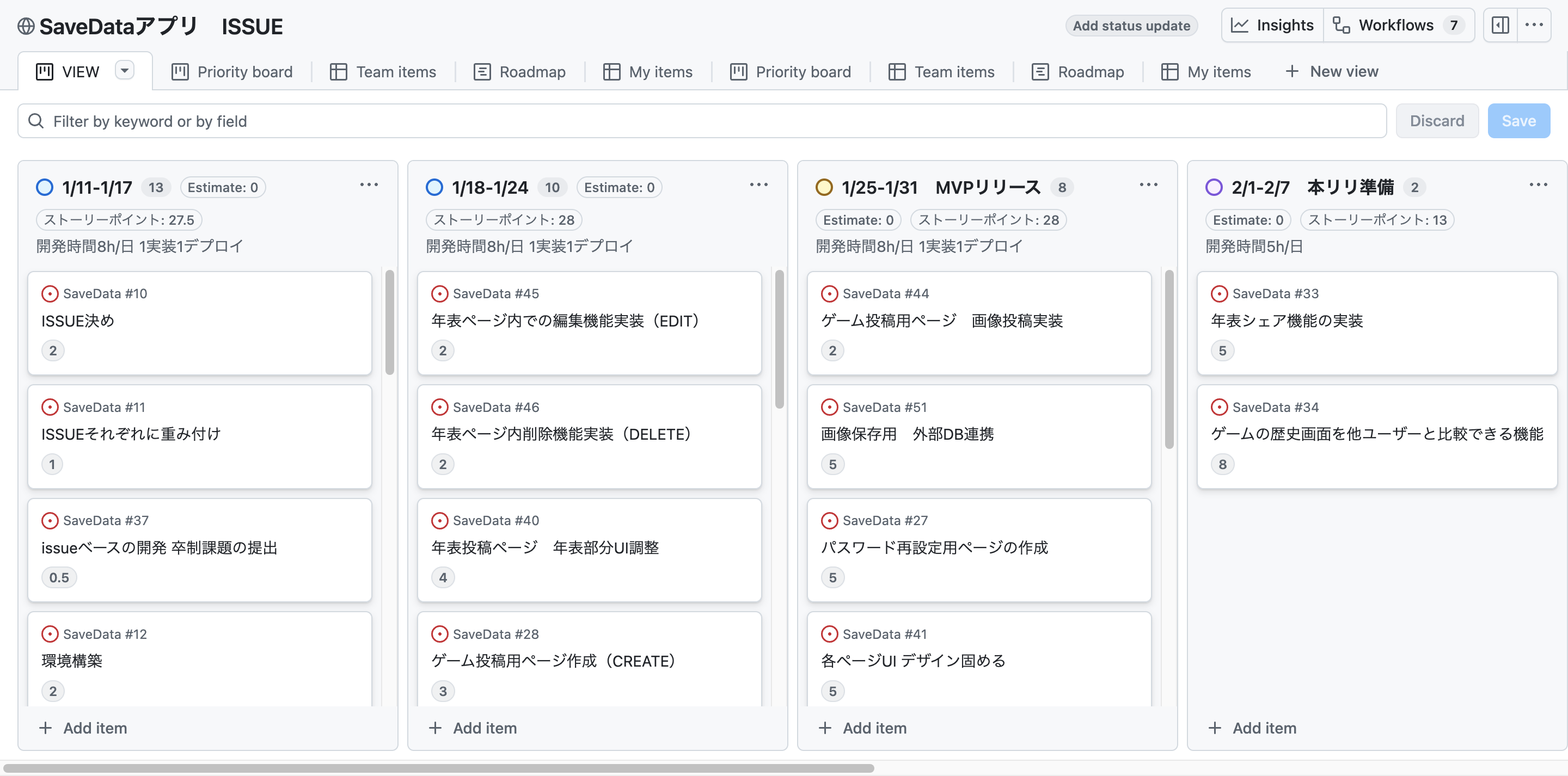Add an item to the MVPリリース column
The image size is (1568, 776).
click(862, 728)
